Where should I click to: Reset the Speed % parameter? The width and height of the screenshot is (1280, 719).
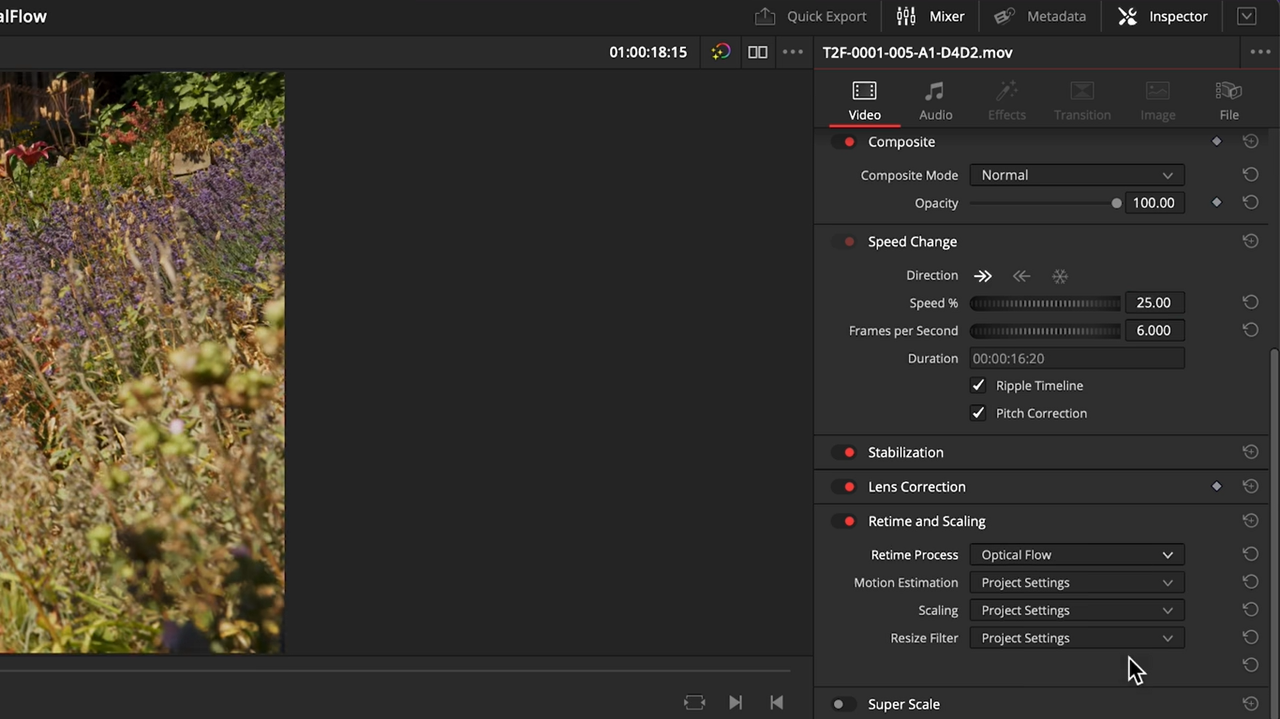[x=1250, y=302]
